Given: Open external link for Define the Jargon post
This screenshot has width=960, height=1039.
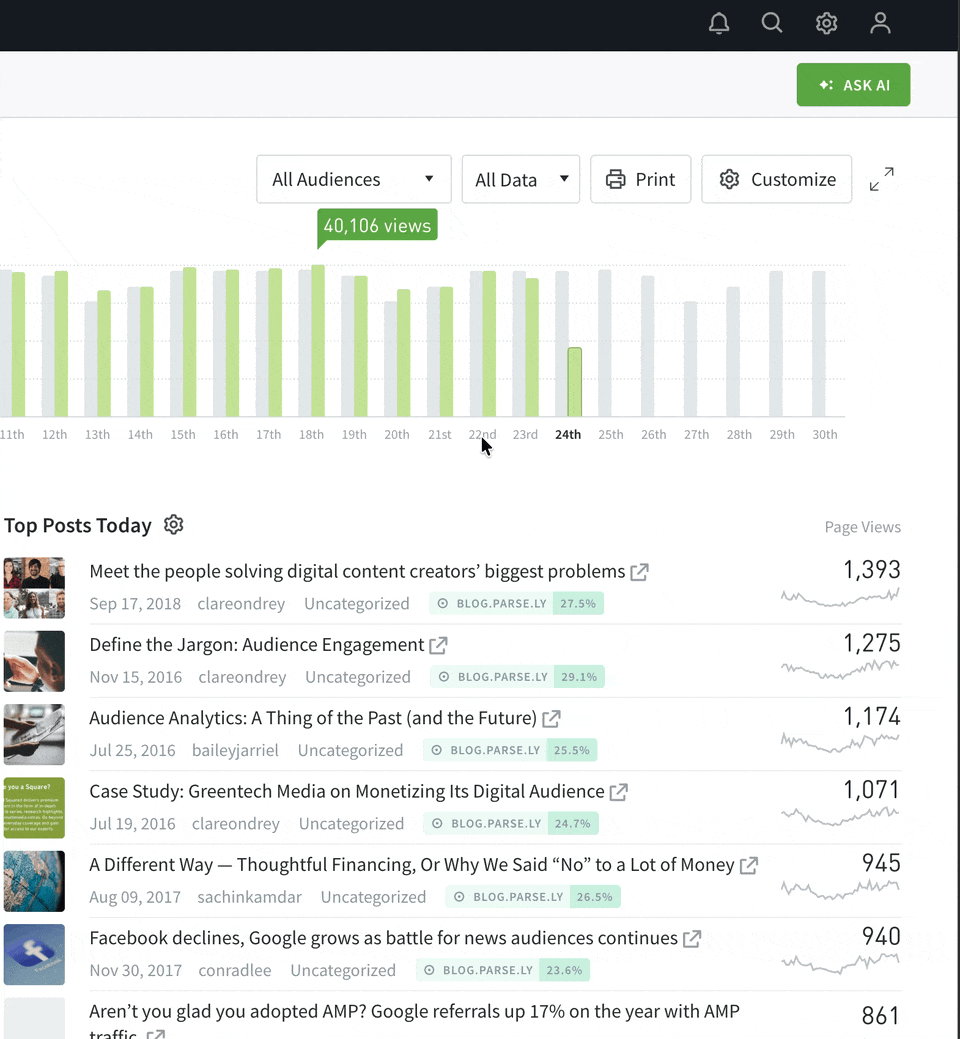Looking at the screenshot, I should tap(438, 646).
